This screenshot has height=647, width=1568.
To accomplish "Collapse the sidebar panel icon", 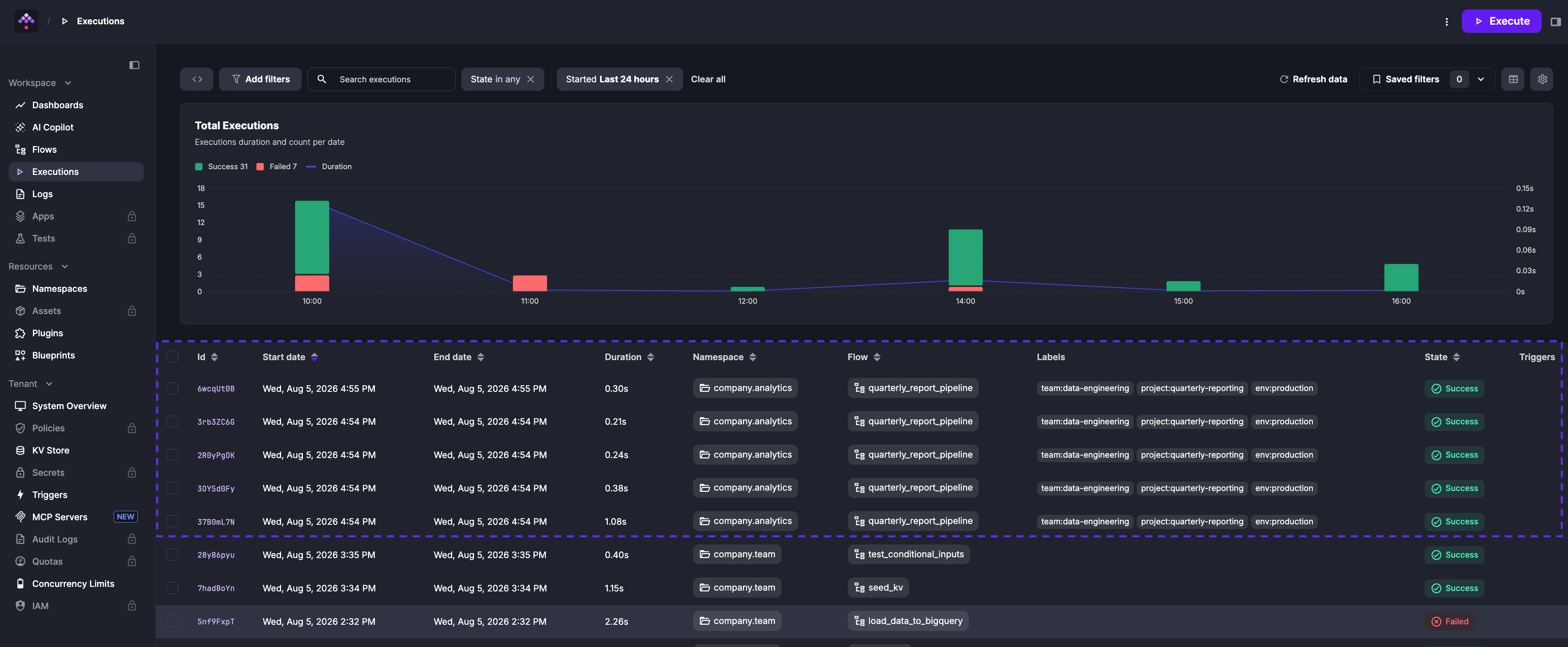I will (x=135, y=65).
